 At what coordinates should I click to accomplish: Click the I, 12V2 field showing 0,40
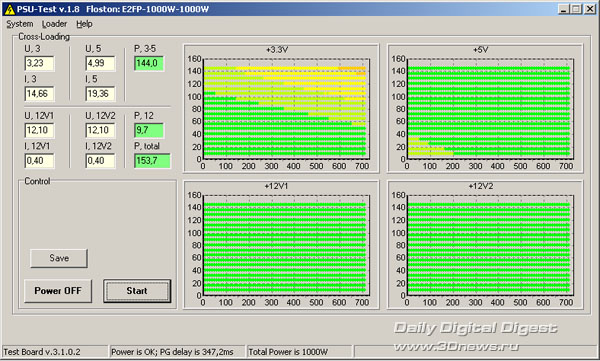tap(100, 161)
